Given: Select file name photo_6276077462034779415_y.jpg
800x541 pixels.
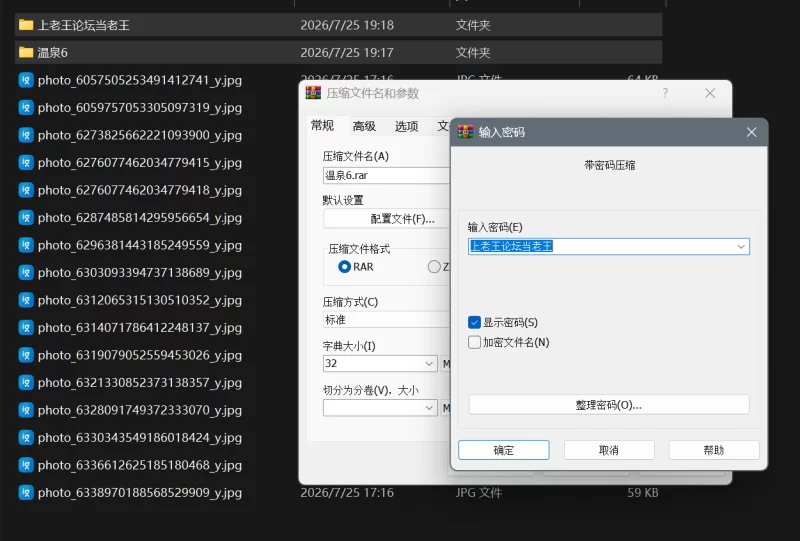Looking at the screenshot, I should point(140,163).
